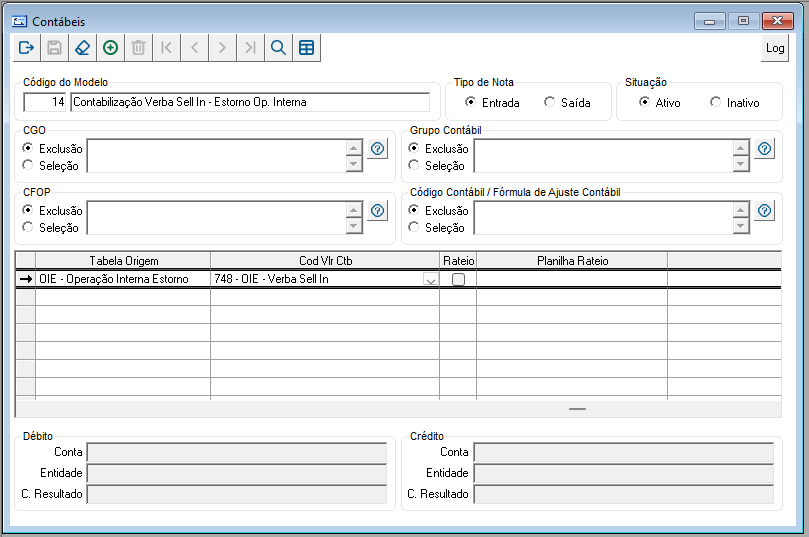809x537 pixels.
Task: Toggle the Rateio checkbox in first row
Action: [x=458, y=279]
